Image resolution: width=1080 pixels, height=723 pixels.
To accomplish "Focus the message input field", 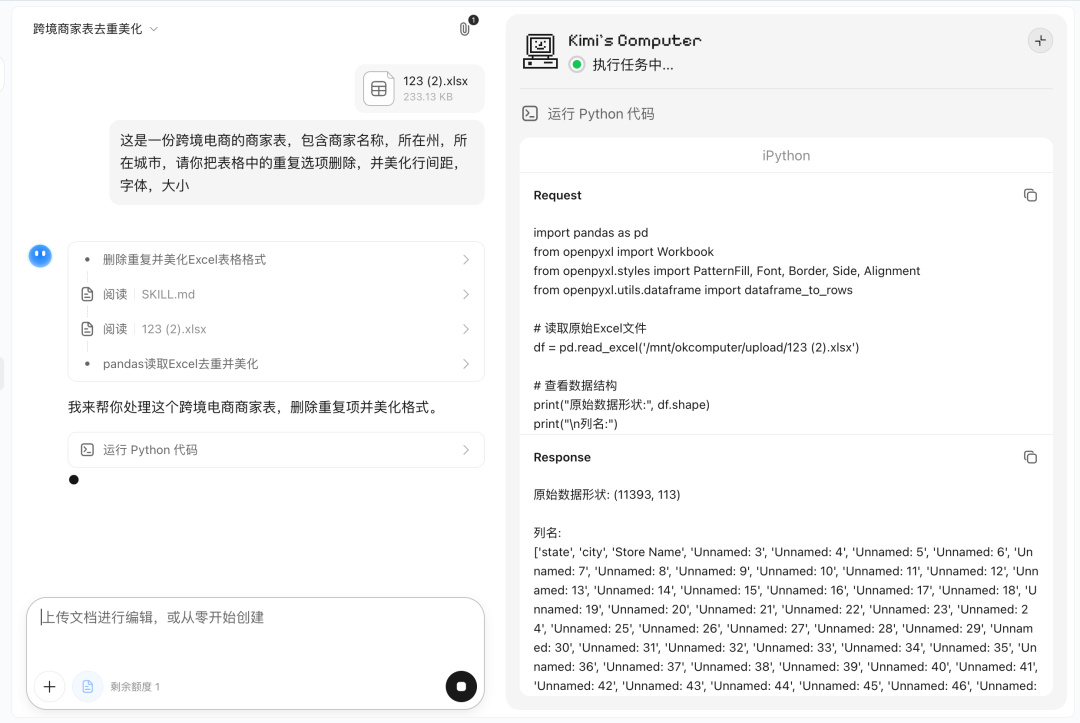I will [x=255, y=618].
